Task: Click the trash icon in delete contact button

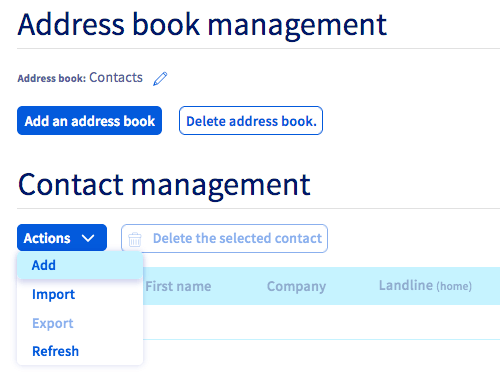Action: click(x=135, y=239)
